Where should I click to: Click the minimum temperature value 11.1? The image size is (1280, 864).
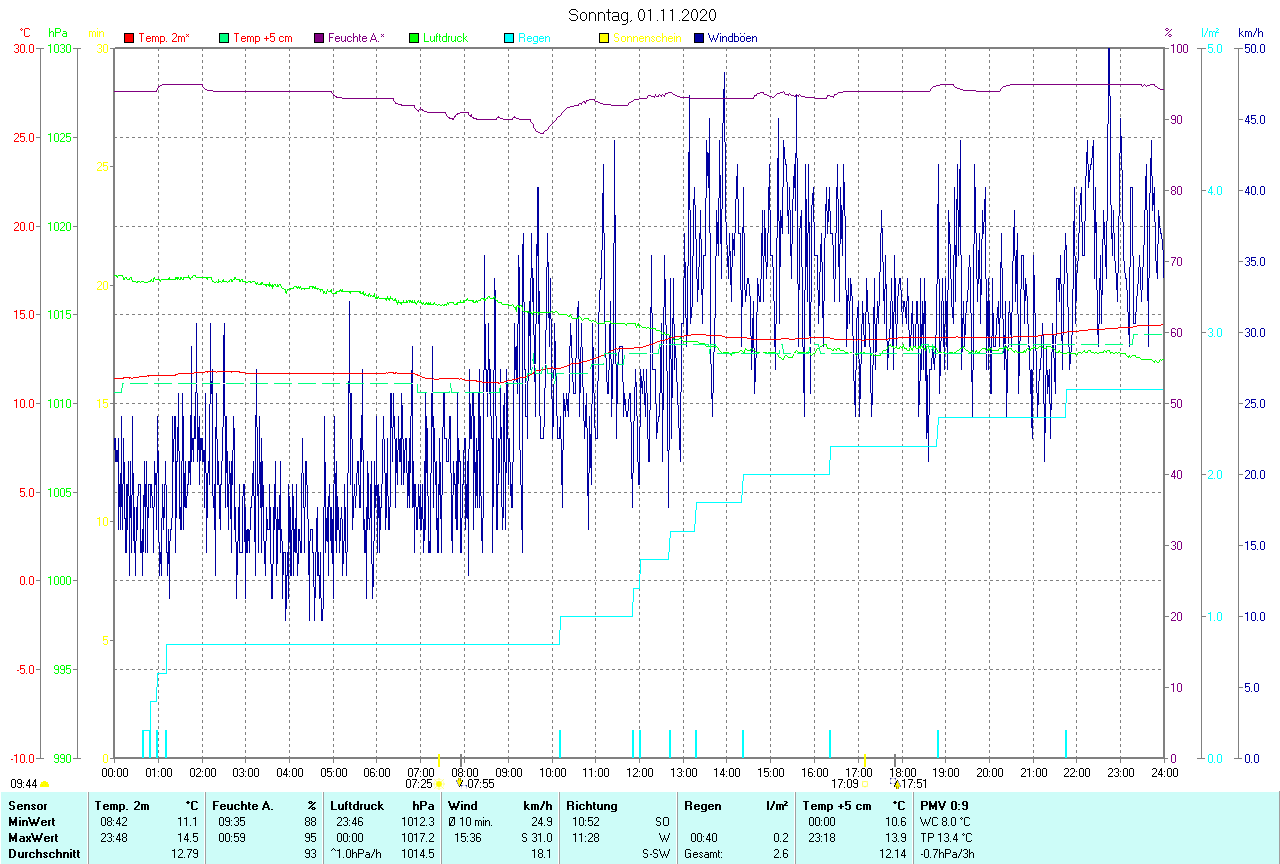point(189,822)
